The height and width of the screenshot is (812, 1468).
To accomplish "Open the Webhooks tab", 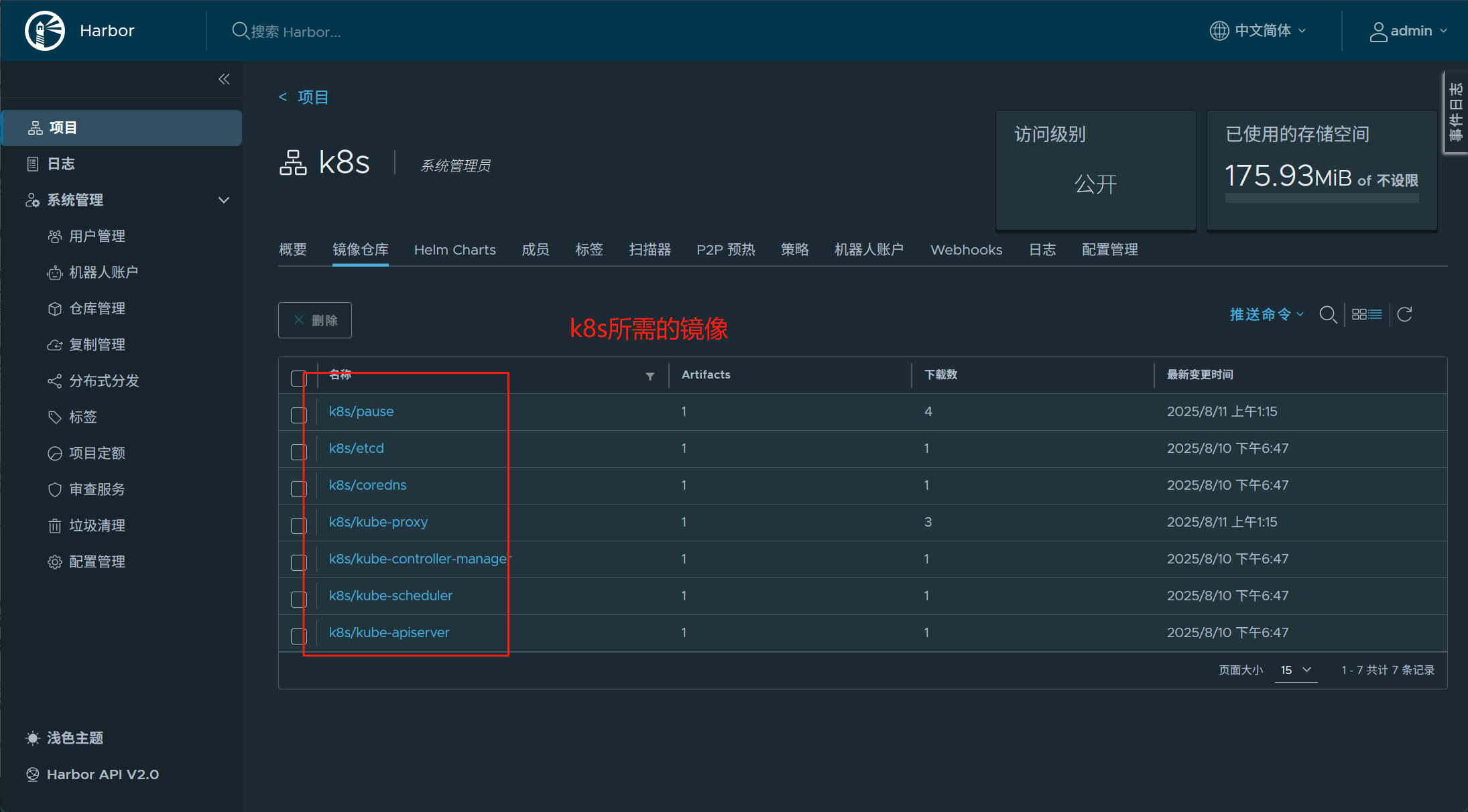I will tap(966, 250).
